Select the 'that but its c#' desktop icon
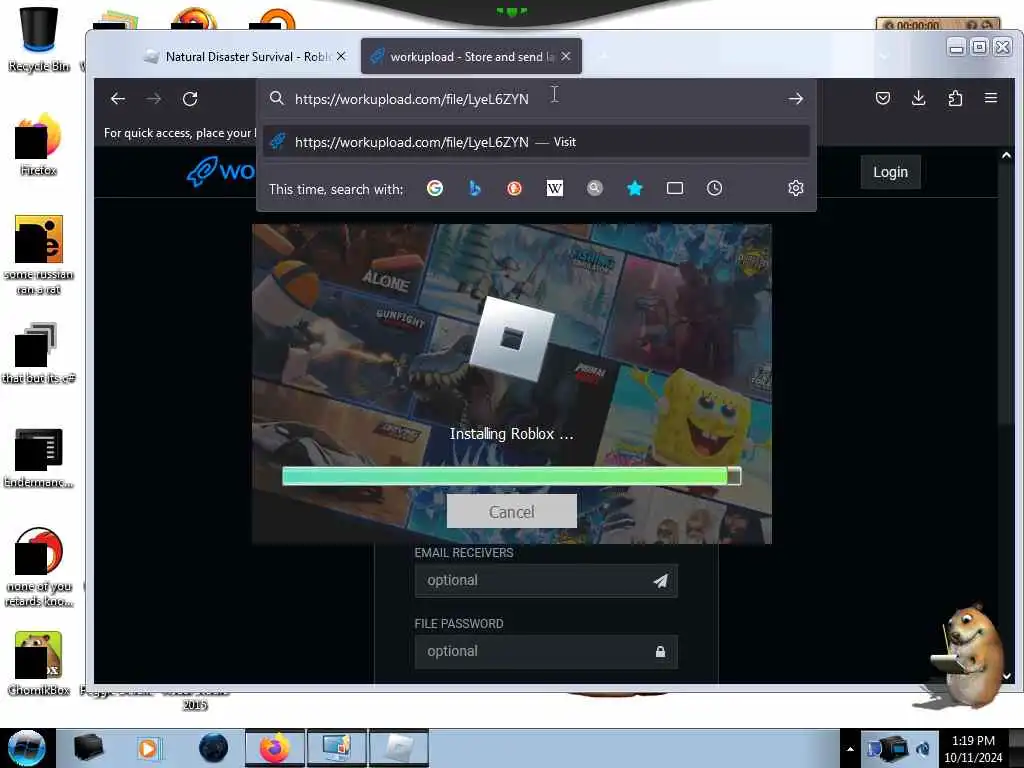 click(x=39, y=353)
